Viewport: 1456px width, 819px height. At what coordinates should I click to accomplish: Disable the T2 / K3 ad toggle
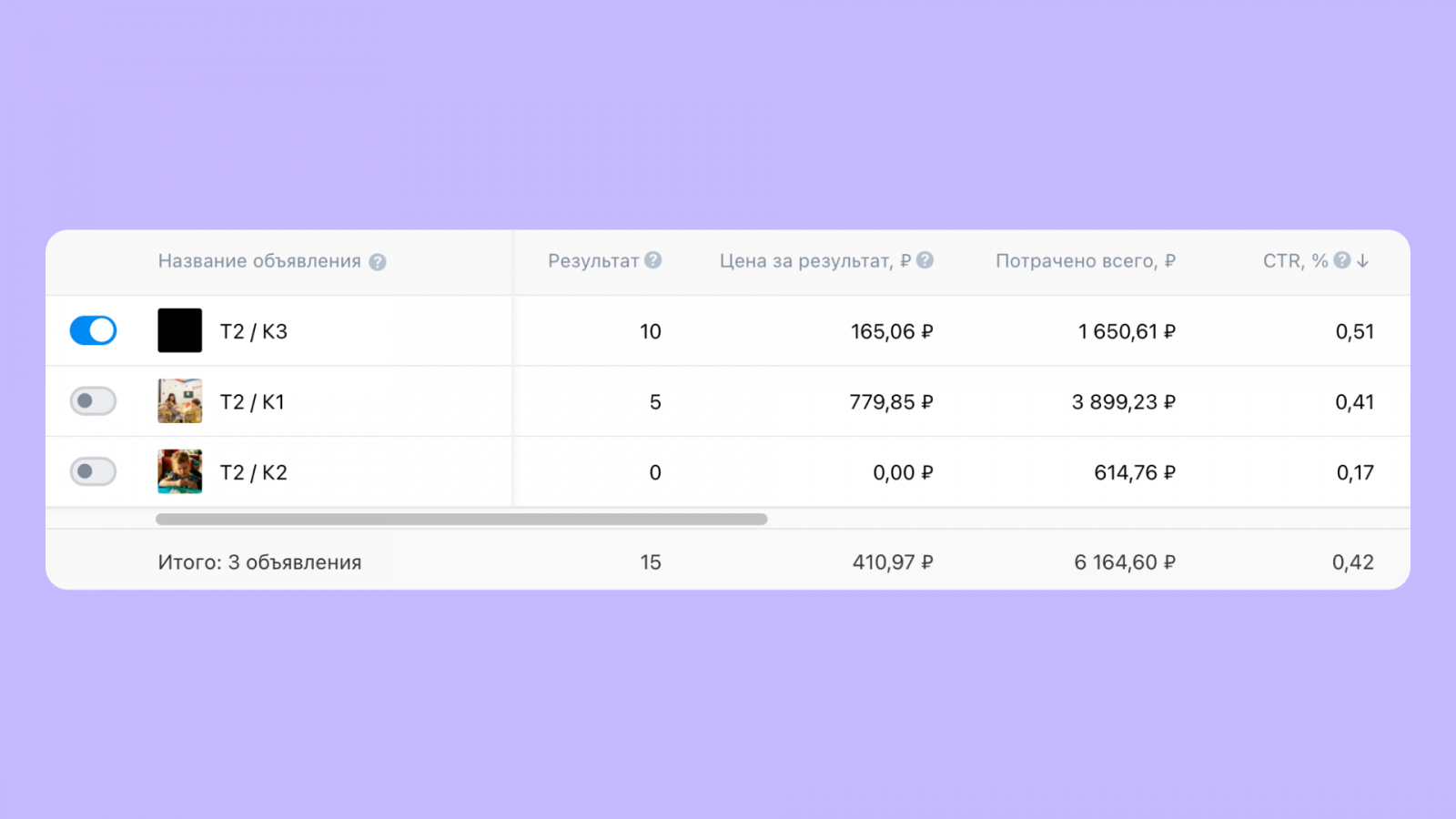click(x=93, y=330)
